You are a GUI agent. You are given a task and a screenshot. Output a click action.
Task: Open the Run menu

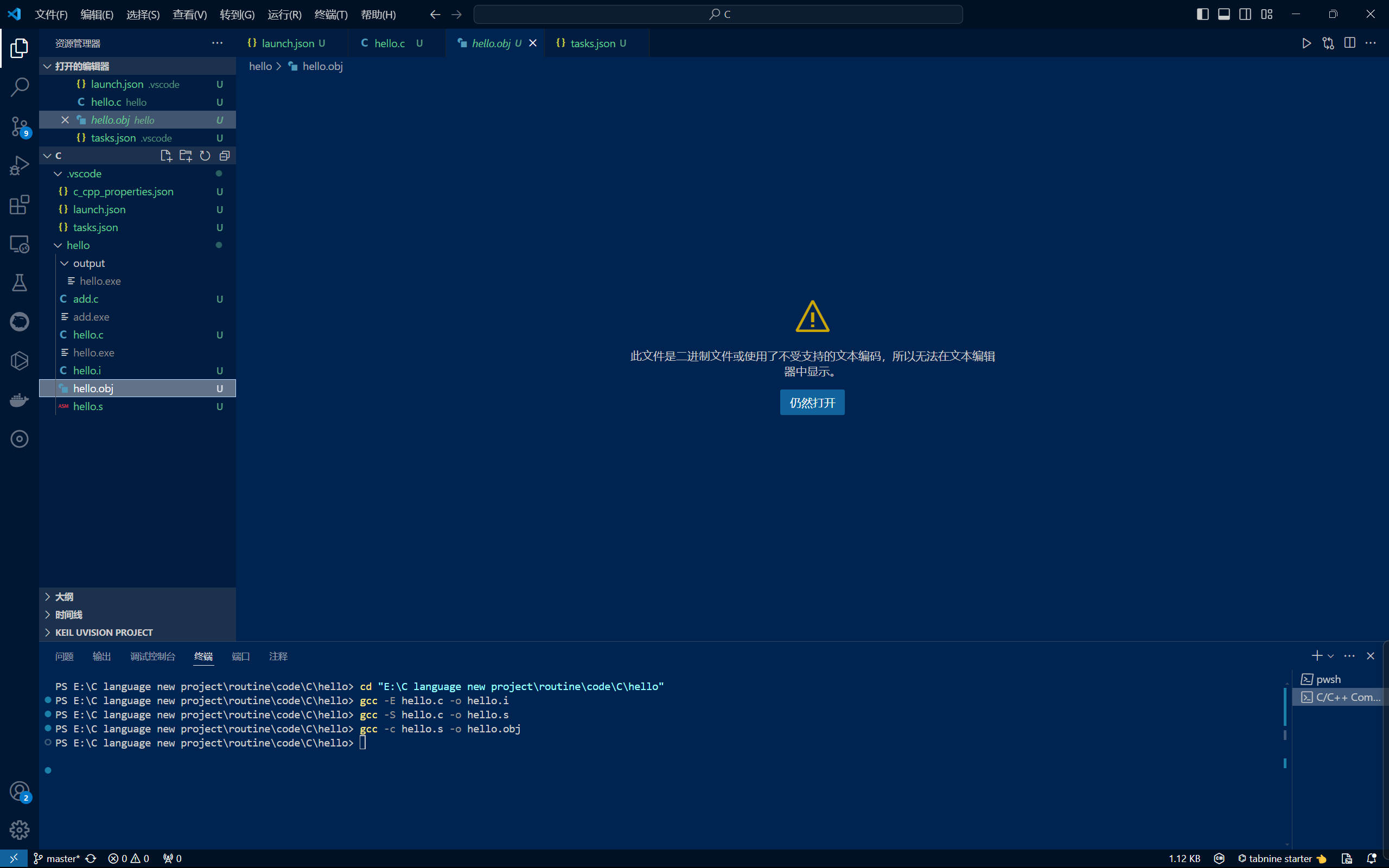pos(285,14)
